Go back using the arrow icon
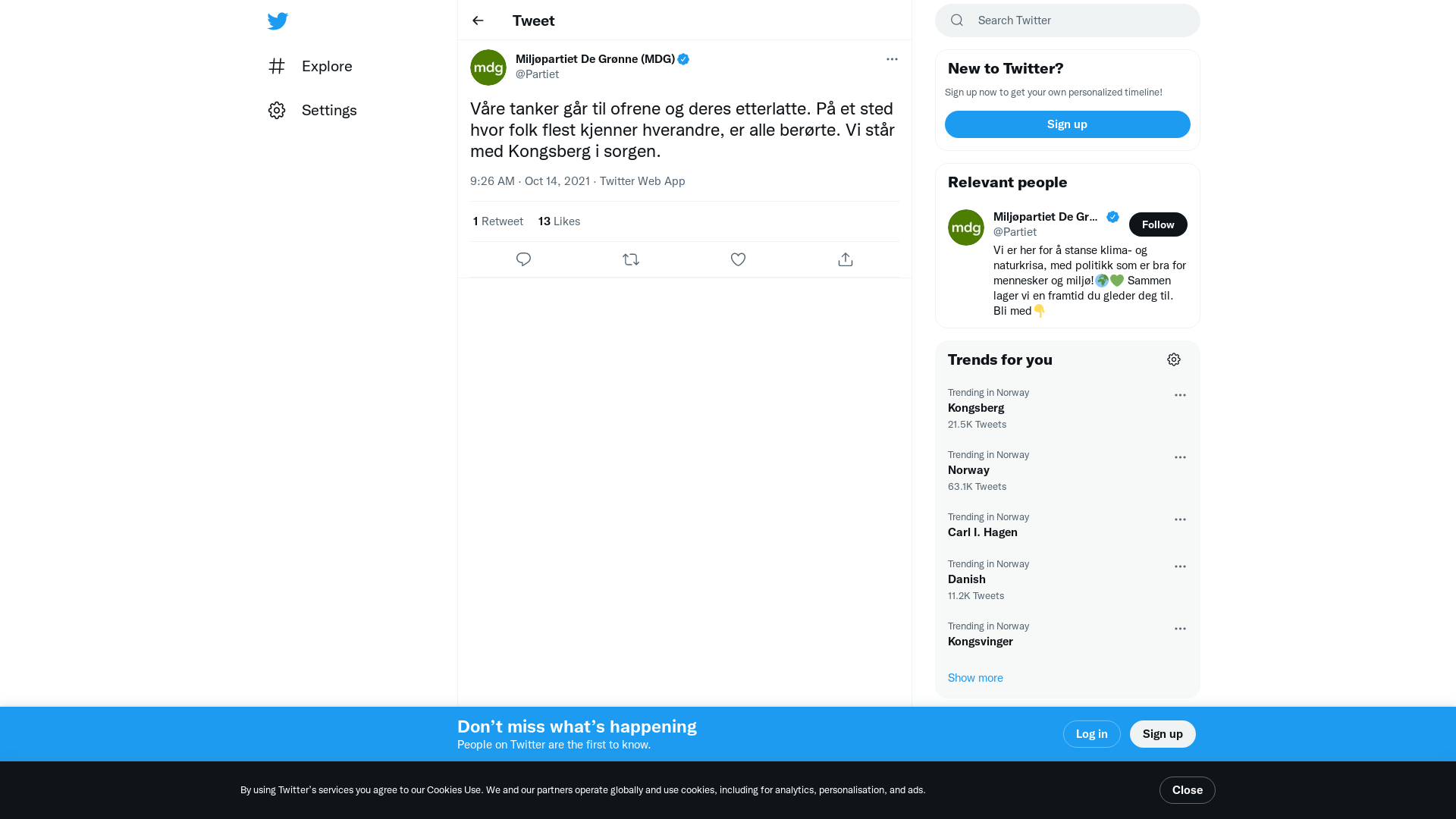The width and height of the screenshot is (1456, 819). 478,20
